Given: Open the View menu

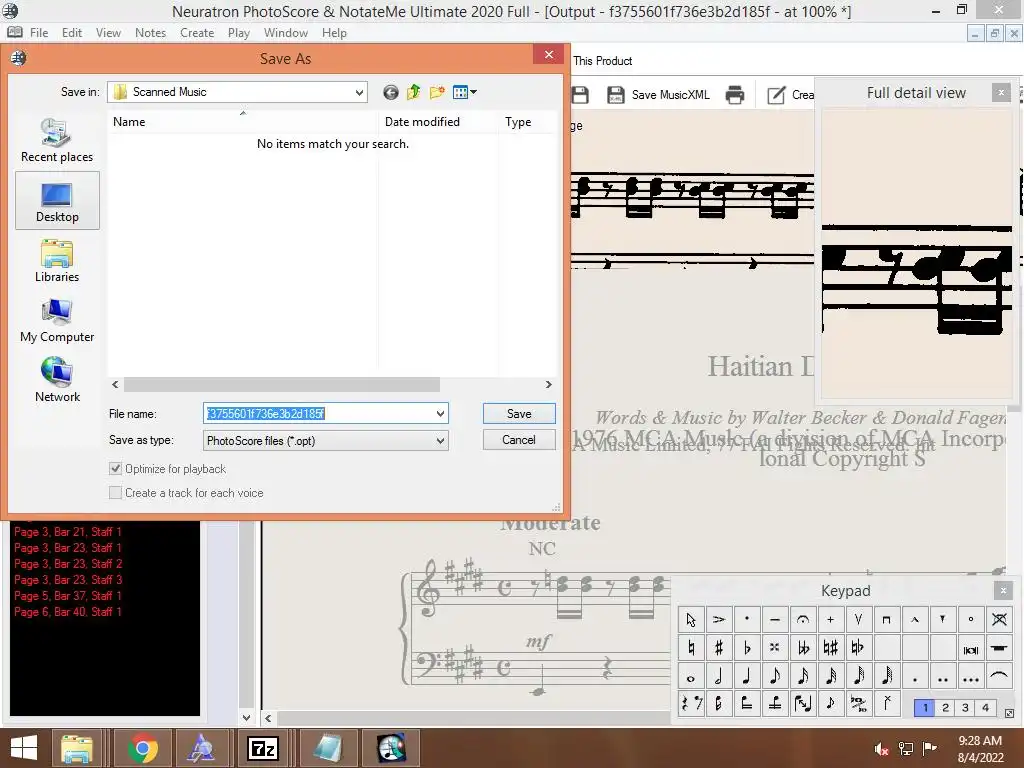Looking at the screenshot, I should click(108, 33).
